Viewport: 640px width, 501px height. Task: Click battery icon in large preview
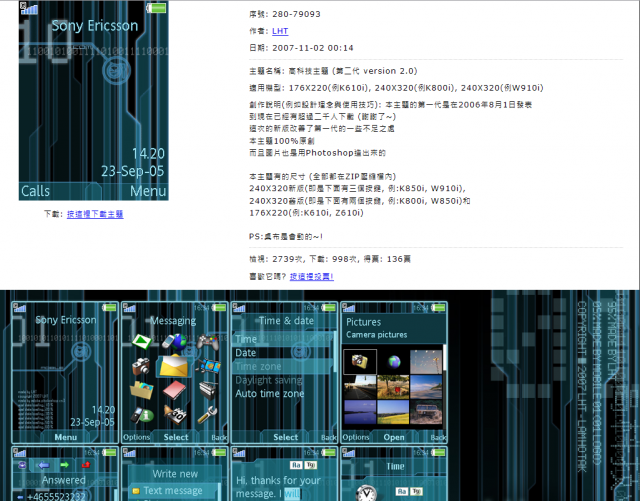pyautogui.click(x=156, y=8)
